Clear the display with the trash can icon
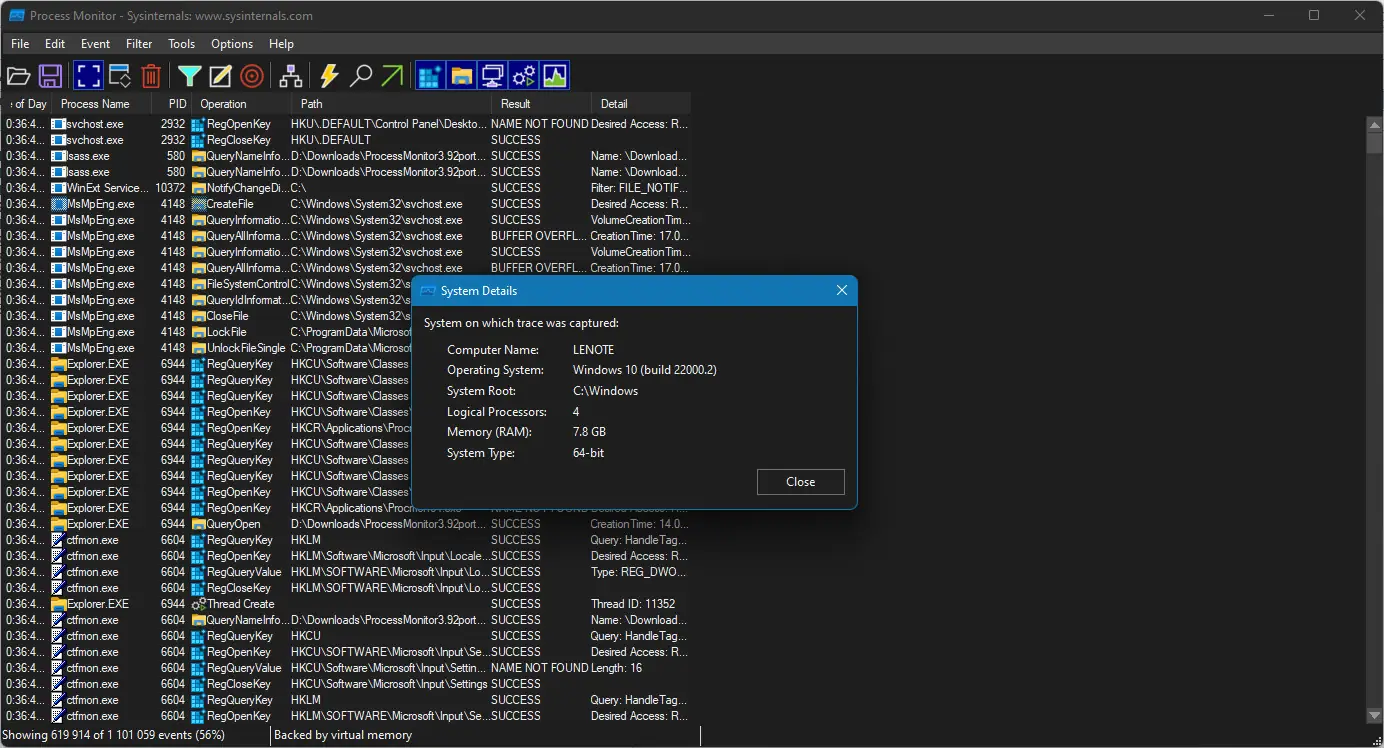 (x=151, y=76)
